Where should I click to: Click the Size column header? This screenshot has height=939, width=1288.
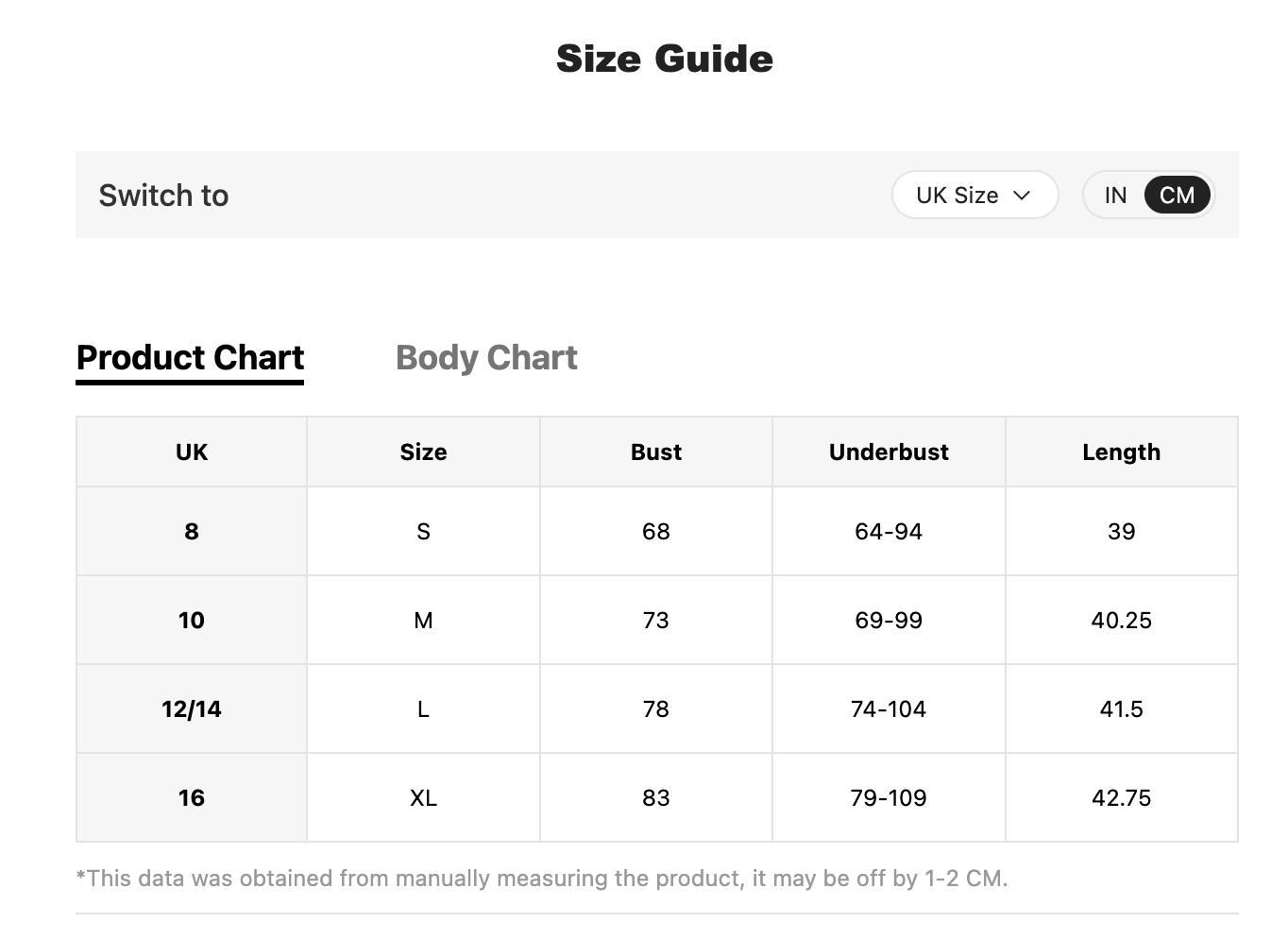(x=423, y=452)
